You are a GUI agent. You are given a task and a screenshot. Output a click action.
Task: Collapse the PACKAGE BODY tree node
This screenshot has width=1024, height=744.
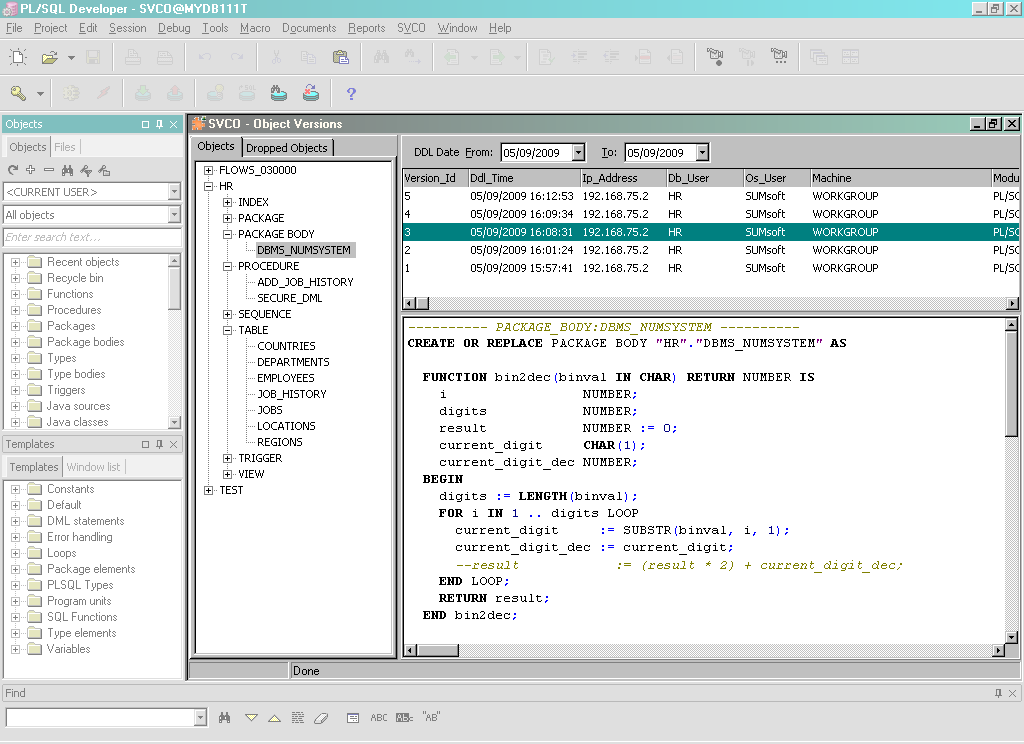pyautogui.click(x=228, y=234)
